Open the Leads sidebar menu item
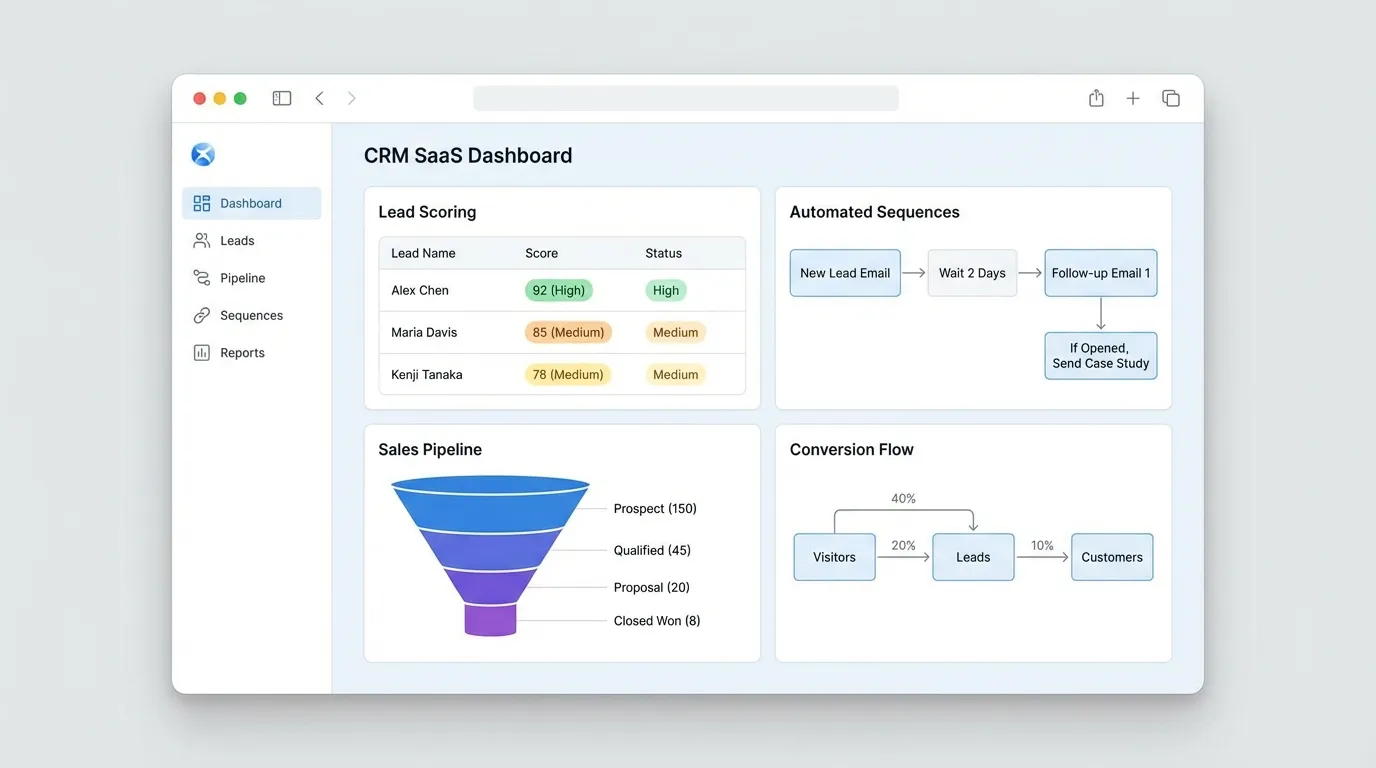This screenshot has width=1376, height=768. coord(237,241)
